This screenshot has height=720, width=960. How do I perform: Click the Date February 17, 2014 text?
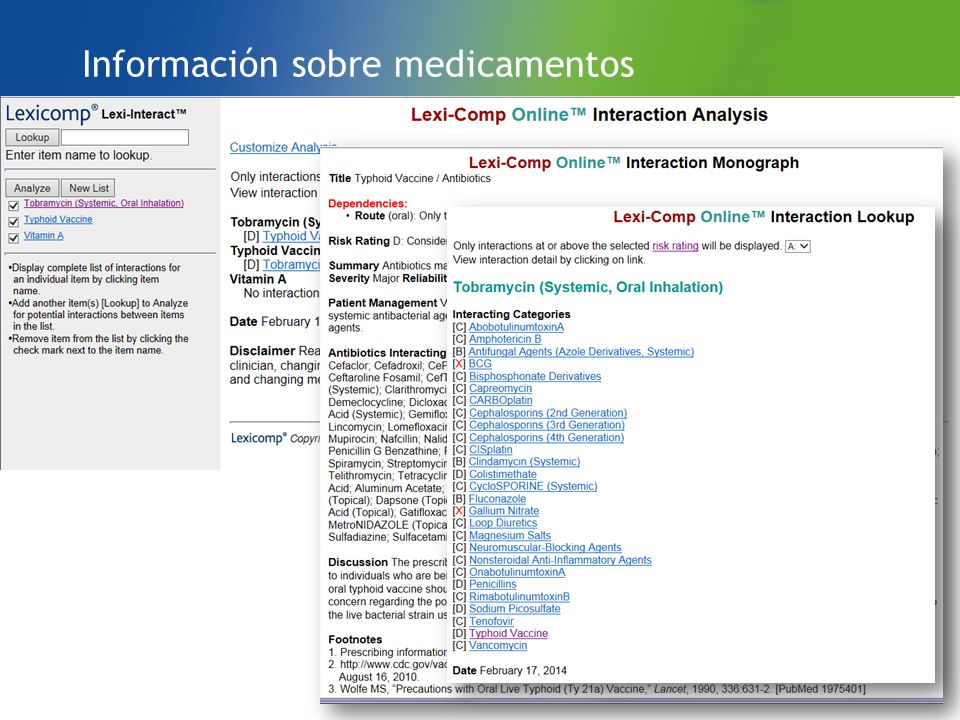(509, 670)
